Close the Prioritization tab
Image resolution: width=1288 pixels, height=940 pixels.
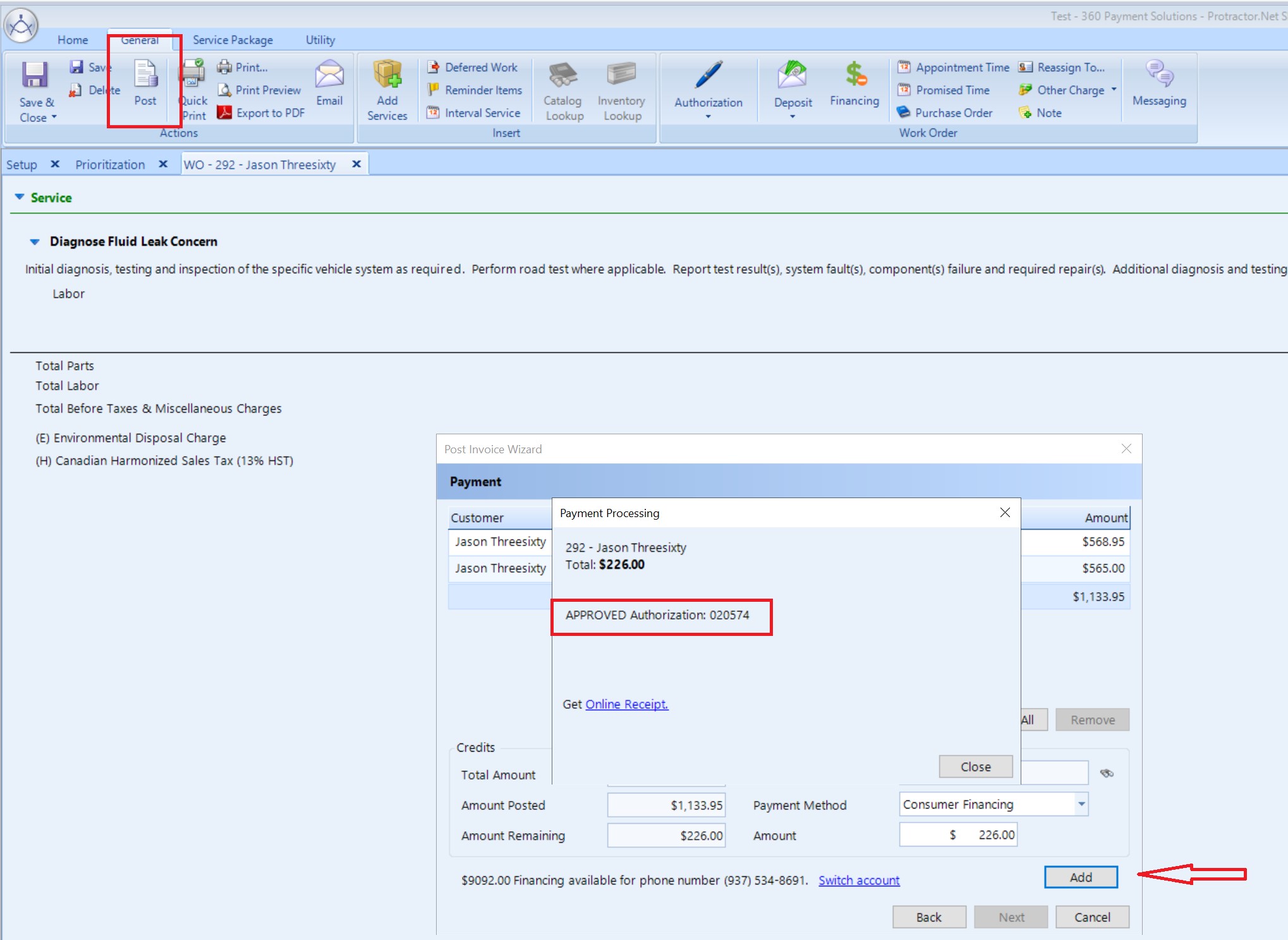163,164
